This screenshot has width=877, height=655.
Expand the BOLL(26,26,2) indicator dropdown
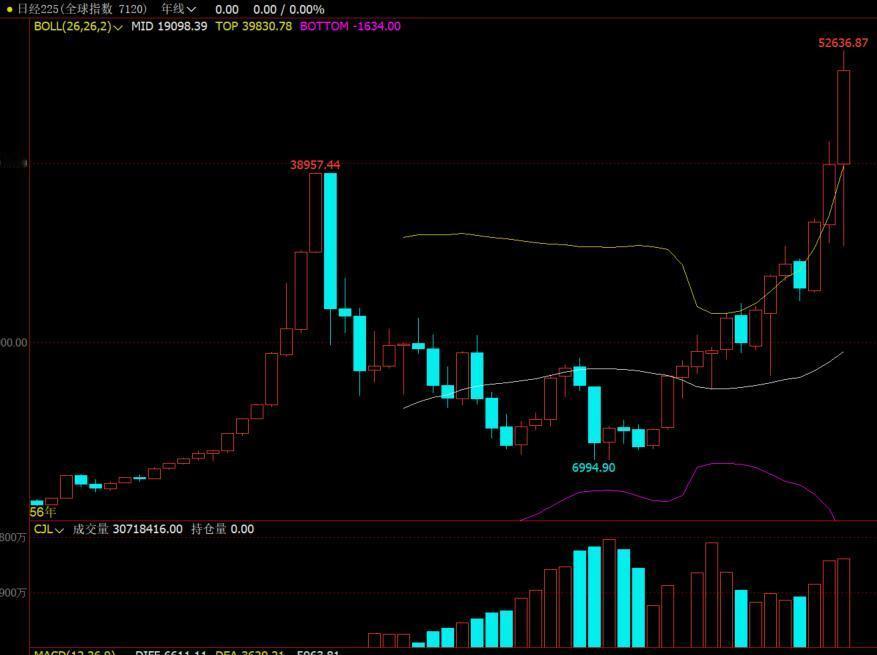click(78, 26)
